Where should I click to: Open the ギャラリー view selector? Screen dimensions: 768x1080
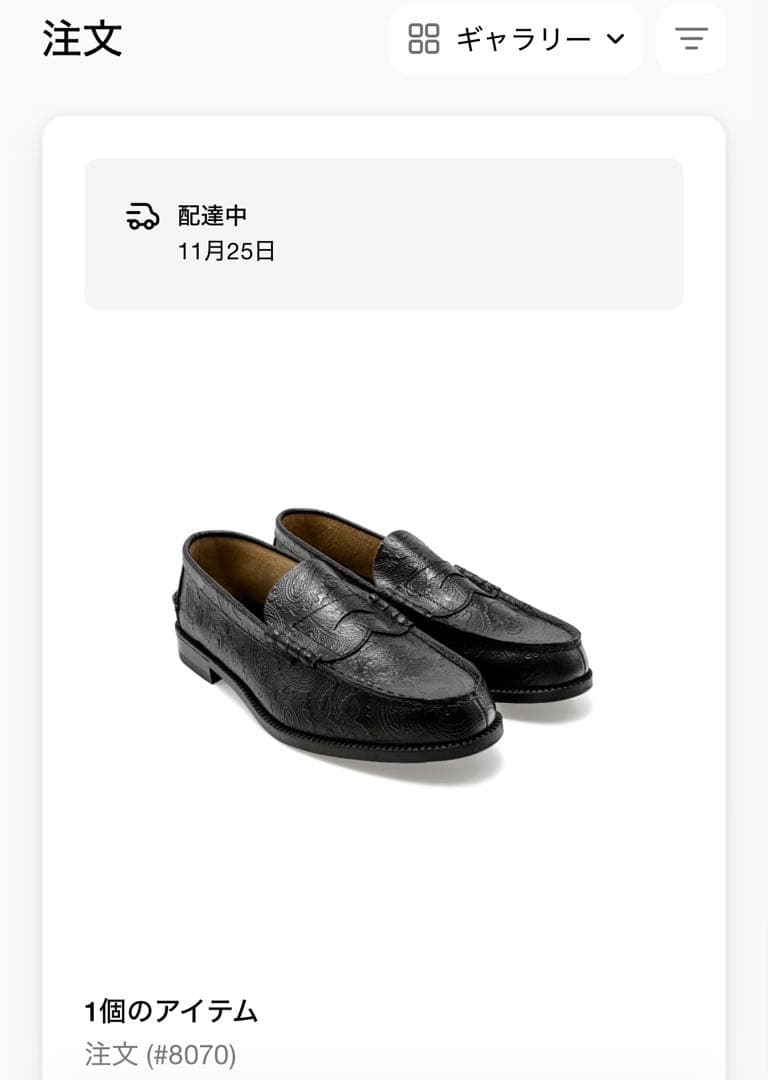pyautogui.click(x=516, y=39)
